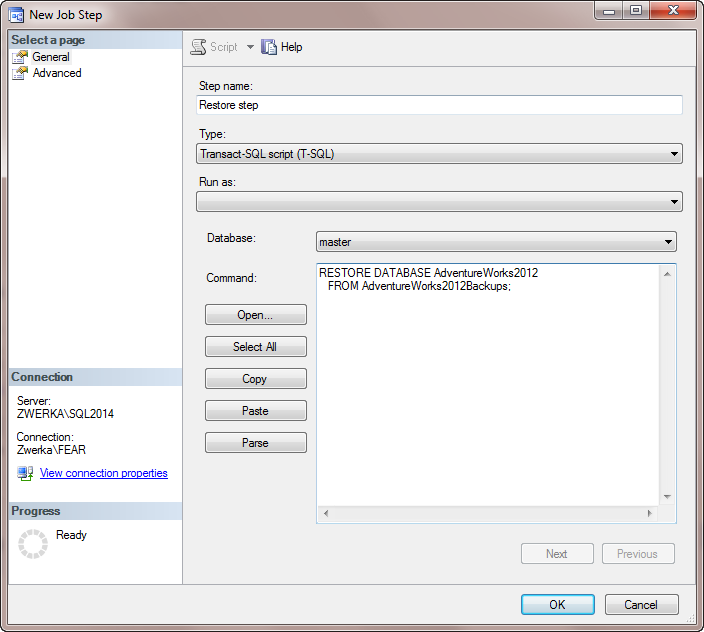Screen dimensions: 704x632
Task: Click the Copy button
Action: click(255, 378)
